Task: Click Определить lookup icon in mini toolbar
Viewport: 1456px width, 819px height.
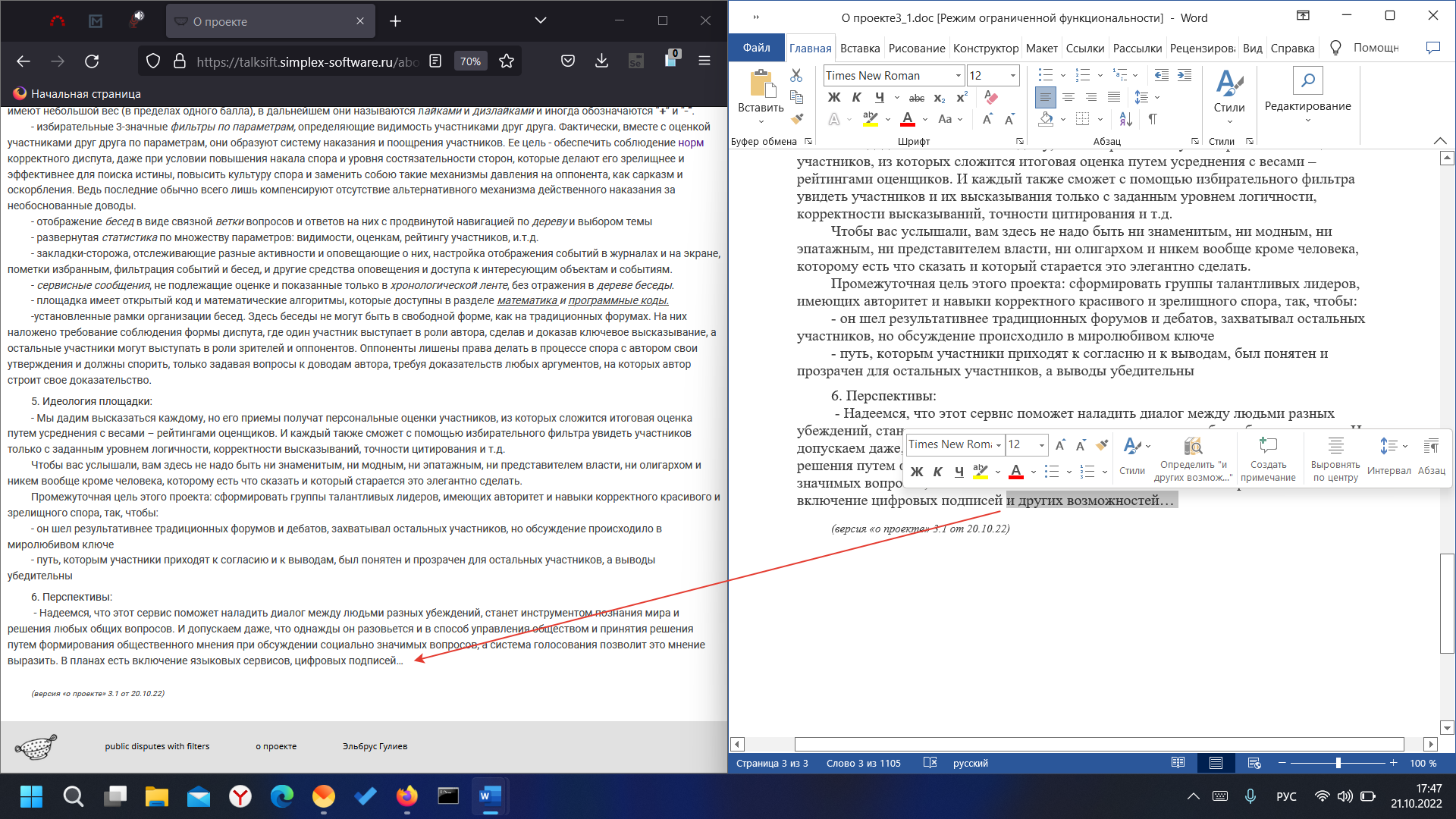Action: [x=1193, y=459]
